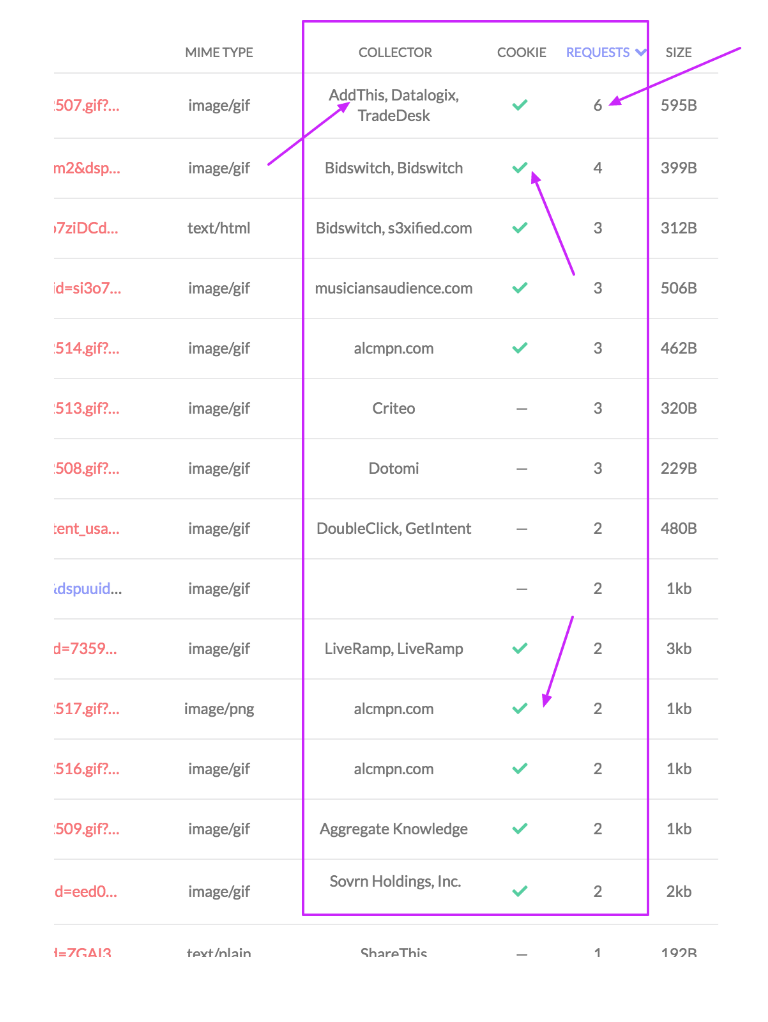This screenshot has height=1022, width=768.
Task: Click the Requests sort arrow chevron
Action: [640, 52]
